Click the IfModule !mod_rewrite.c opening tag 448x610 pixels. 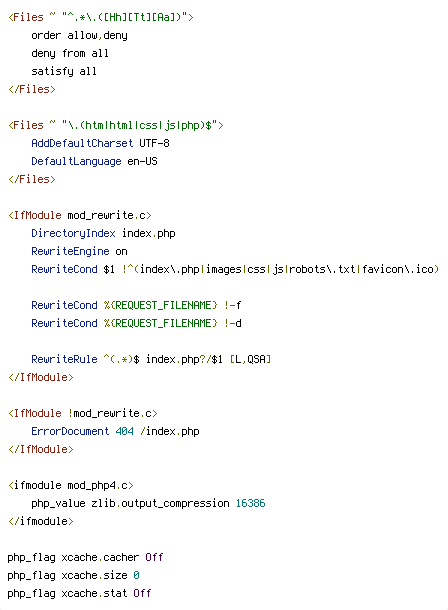[83, 413]
